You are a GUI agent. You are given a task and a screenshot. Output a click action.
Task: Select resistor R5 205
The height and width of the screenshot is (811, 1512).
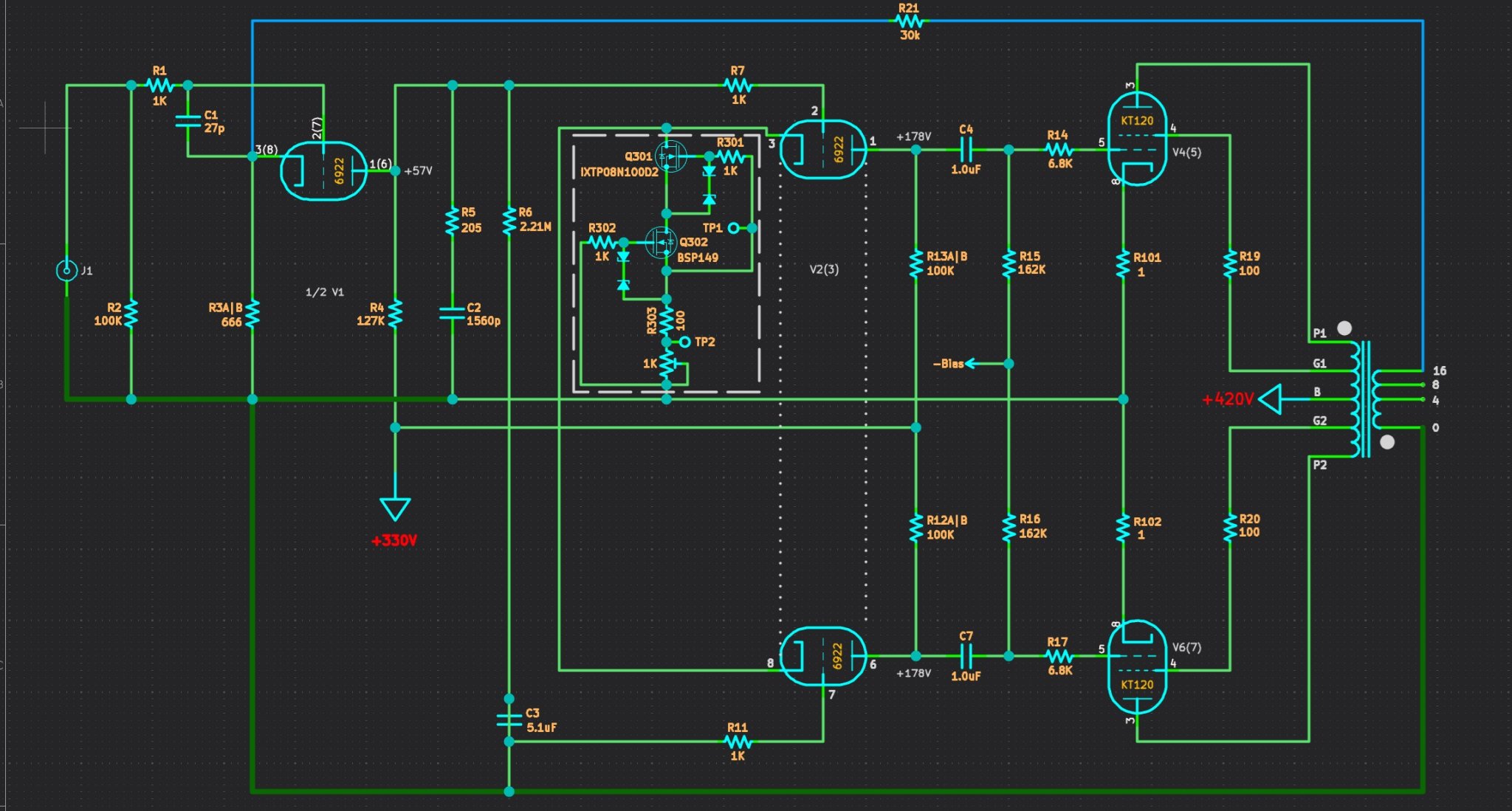coord(452,221)
